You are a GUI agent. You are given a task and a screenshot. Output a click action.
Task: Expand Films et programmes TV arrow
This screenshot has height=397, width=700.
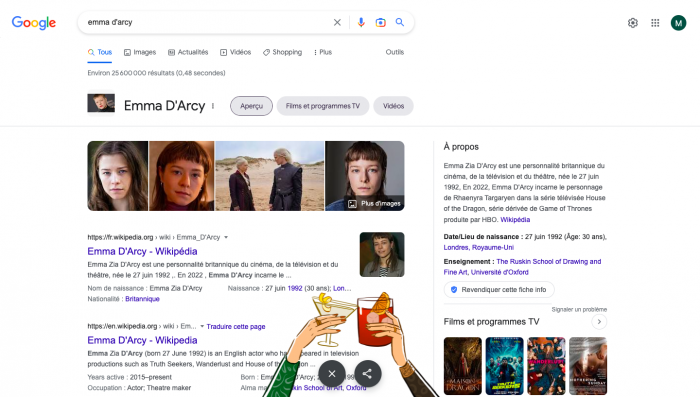click(599, 322)
